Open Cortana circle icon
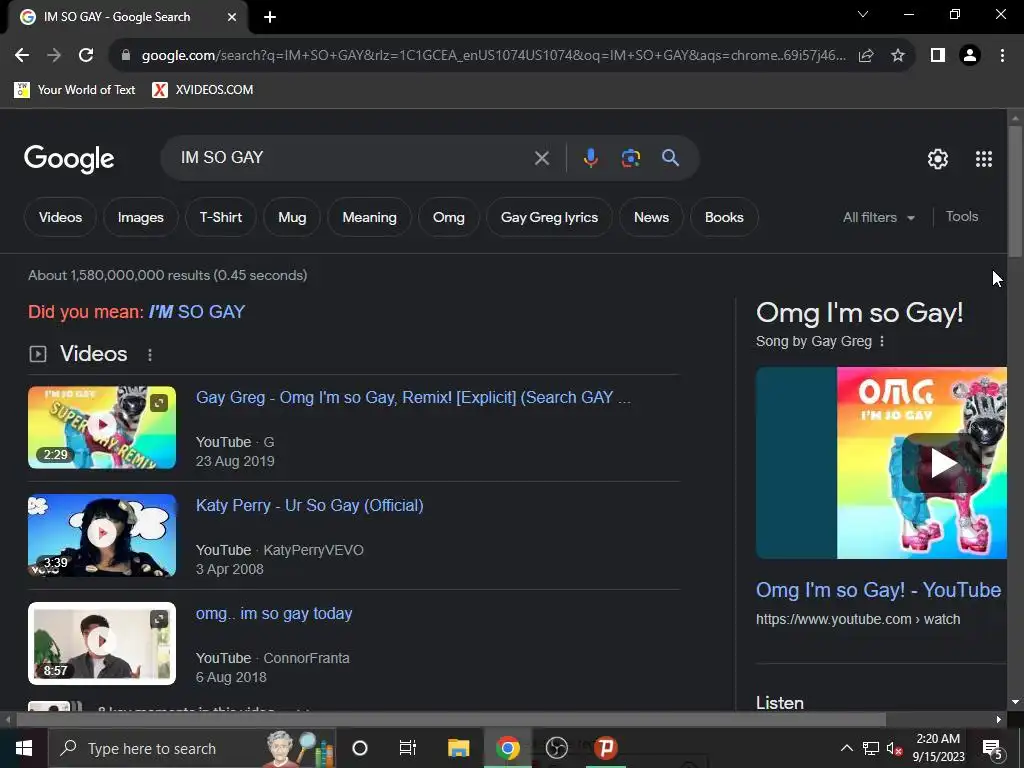 click(x=360, y=748)
